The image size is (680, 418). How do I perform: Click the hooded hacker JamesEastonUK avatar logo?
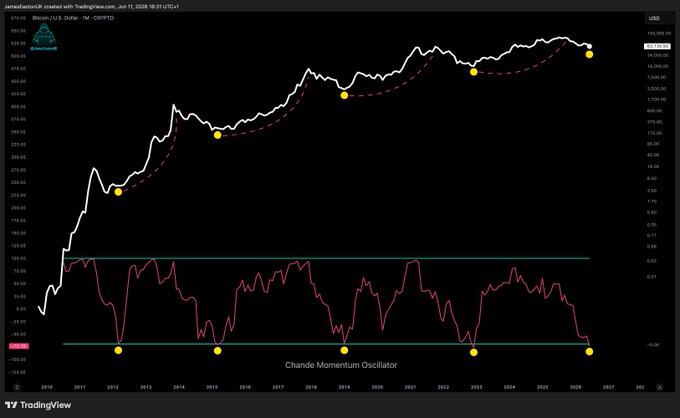[44, 37]
